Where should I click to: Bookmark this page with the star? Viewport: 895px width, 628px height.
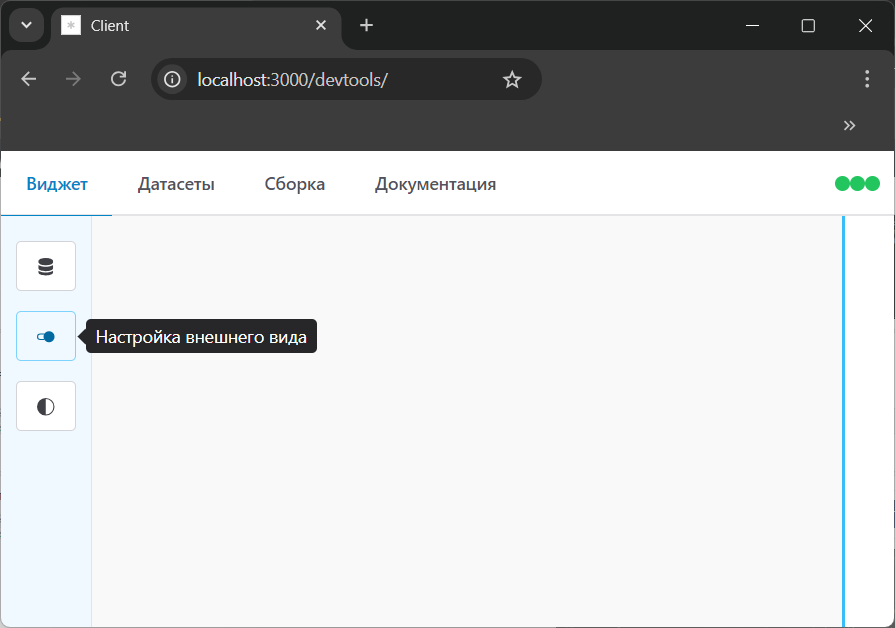point(512,79)
